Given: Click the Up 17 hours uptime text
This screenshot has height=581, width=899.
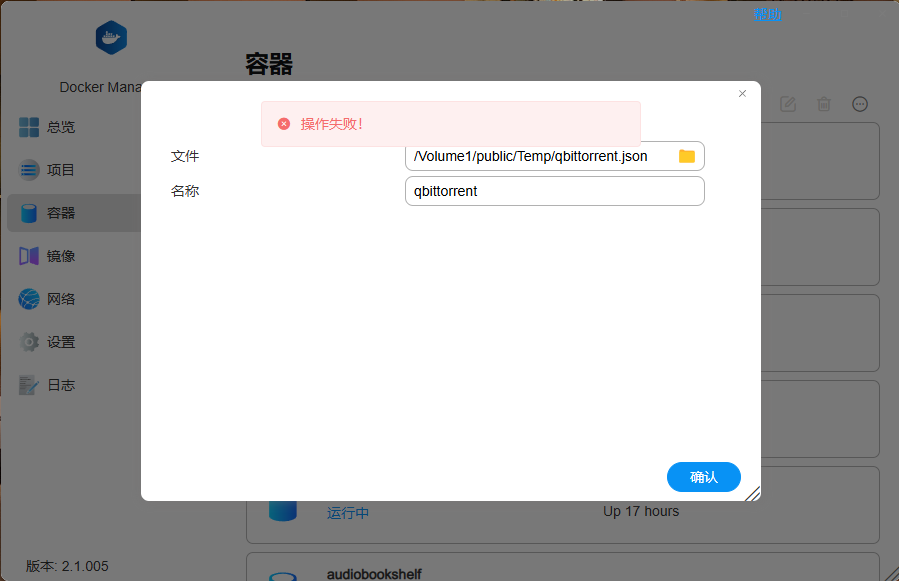Looking at the screenshot, I should [641, 511].
